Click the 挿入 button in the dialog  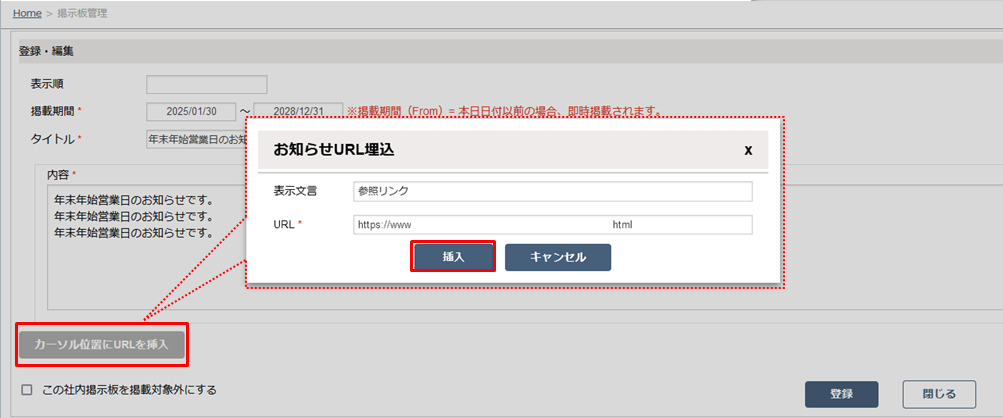453,256
